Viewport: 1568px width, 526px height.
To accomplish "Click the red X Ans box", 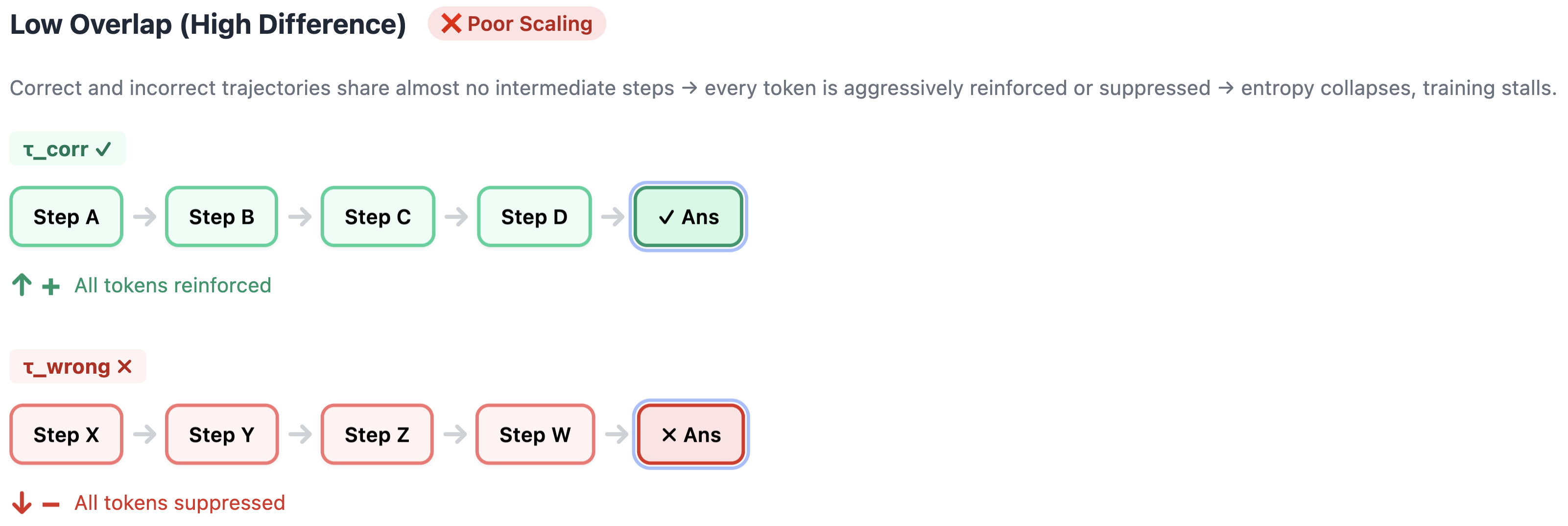I will pyautogui.click(x=691, y=434).
